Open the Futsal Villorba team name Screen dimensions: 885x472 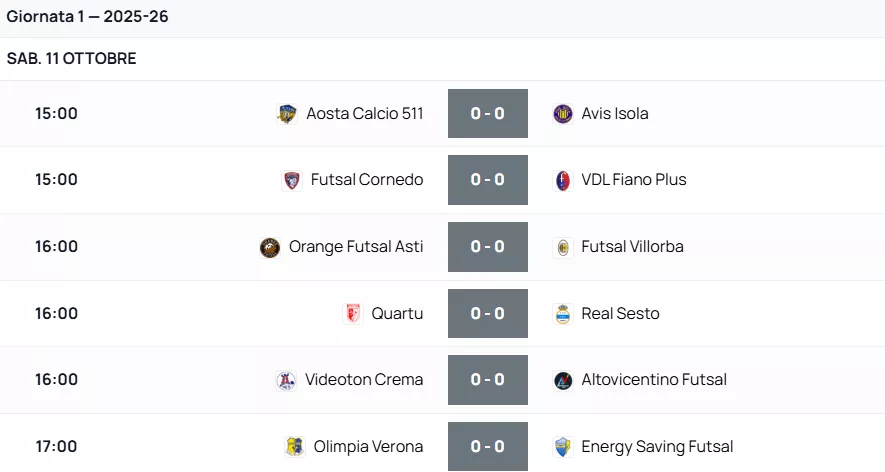click(x=632, y=247)
